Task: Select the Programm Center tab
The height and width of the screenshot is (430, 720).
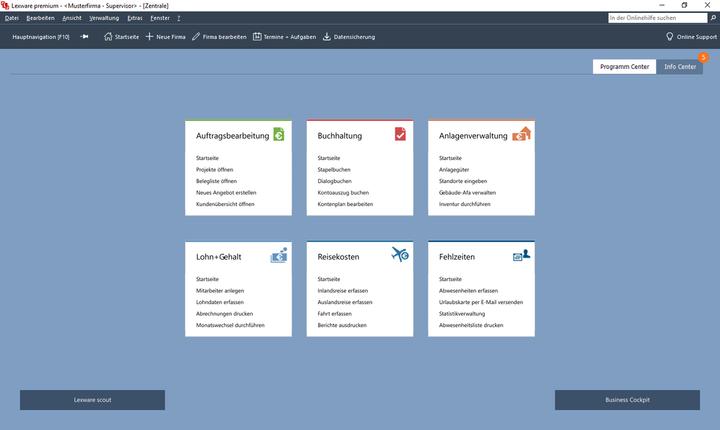Action: pyautogui.click(x=624, y=67)
